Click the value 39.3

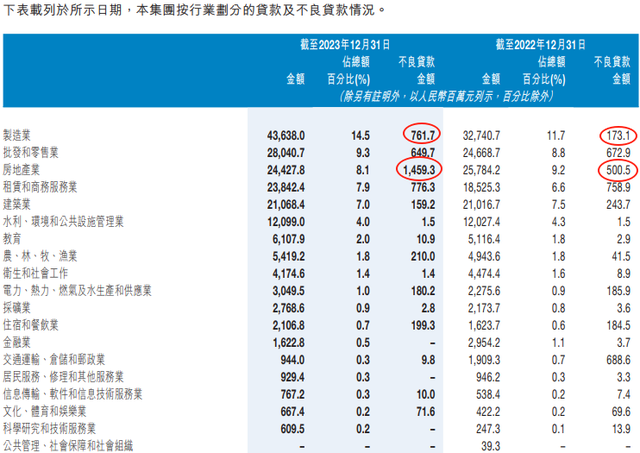coord(491,446)
